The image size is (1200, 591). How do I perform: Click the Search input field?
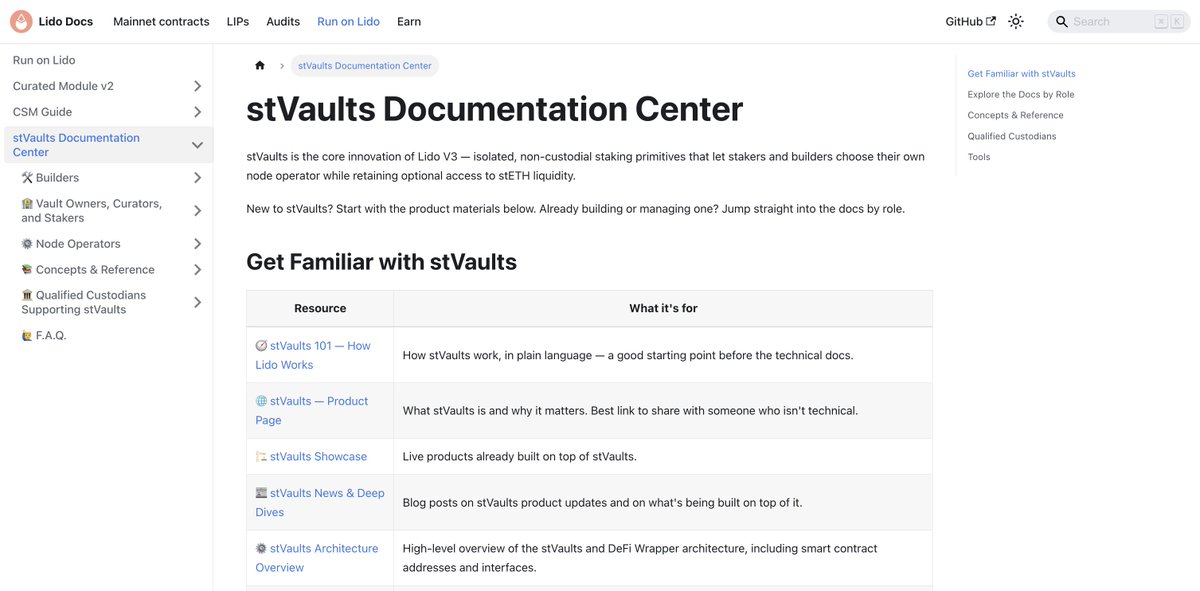point(1118,21)
